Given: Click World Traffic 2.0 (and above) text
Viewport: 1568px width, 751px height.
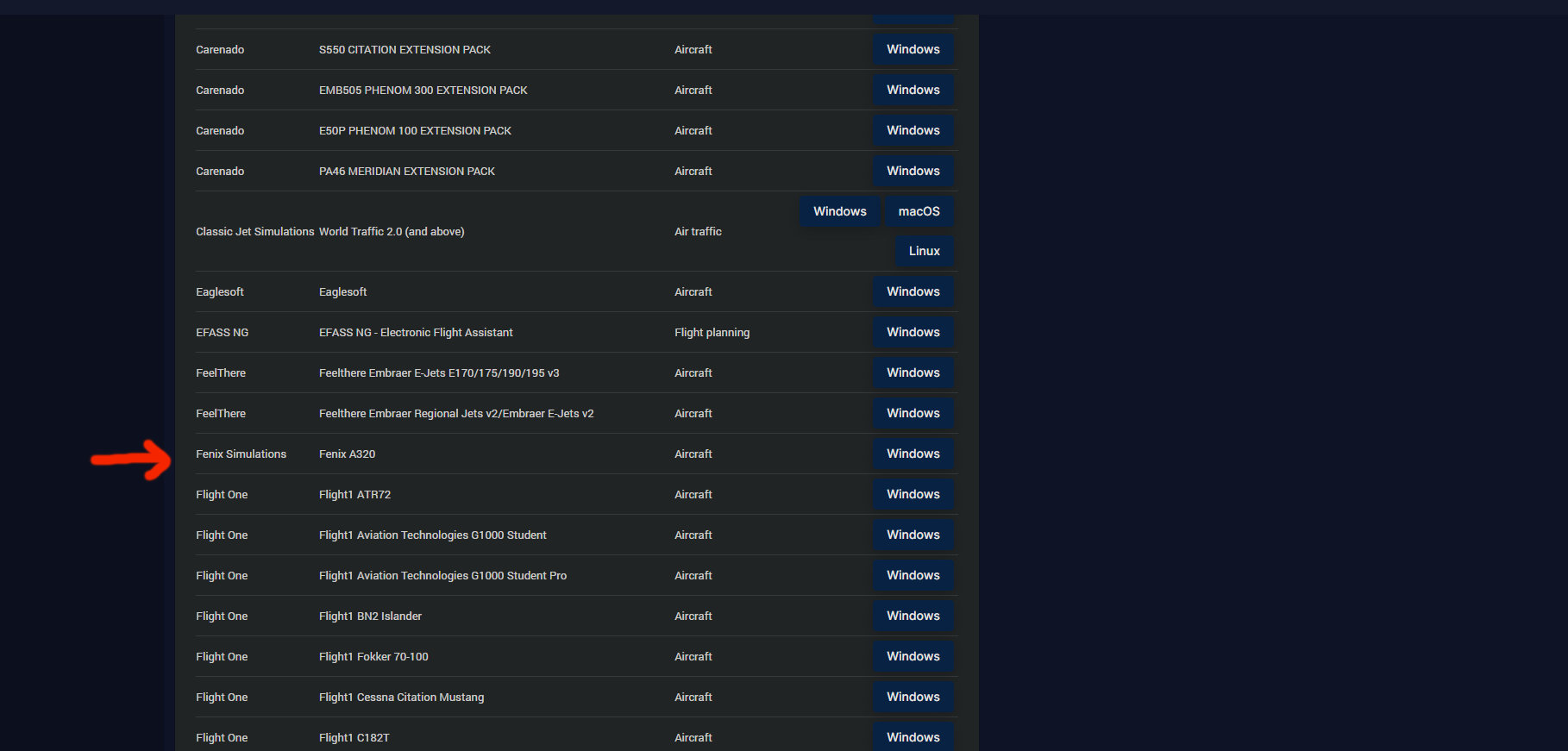Looking at the screenshot, I should click(x=392, y=232).
